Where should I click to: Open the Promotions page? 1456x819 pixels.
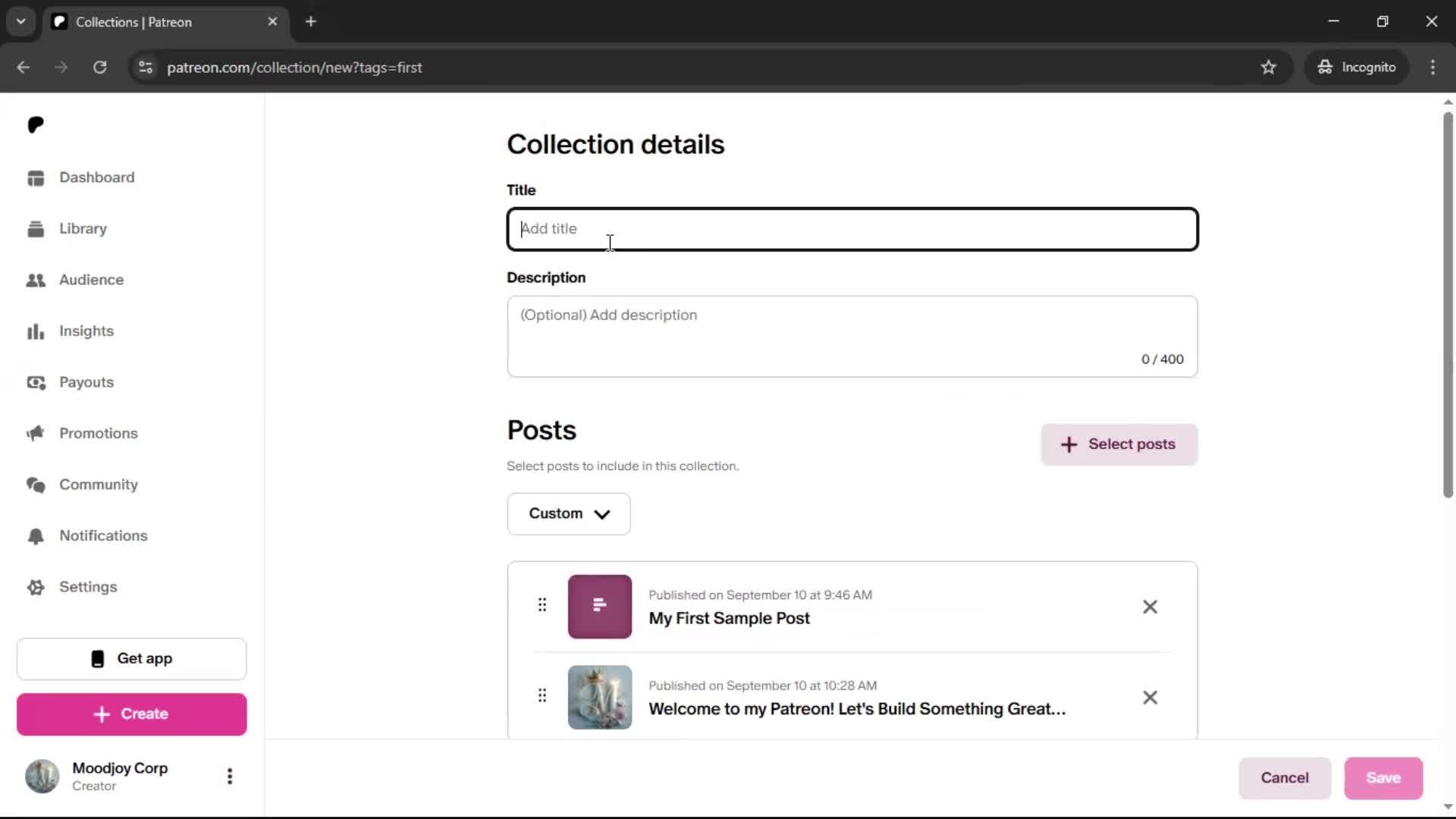coord(99,434)
